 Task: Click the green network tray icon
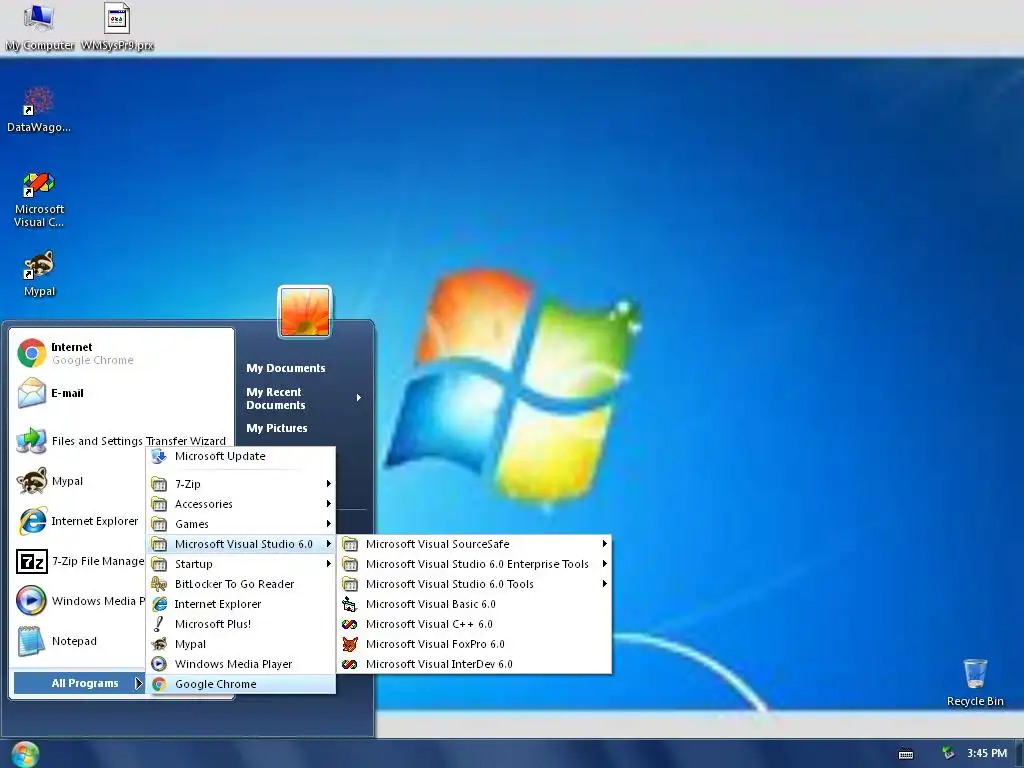click(947, 753)
